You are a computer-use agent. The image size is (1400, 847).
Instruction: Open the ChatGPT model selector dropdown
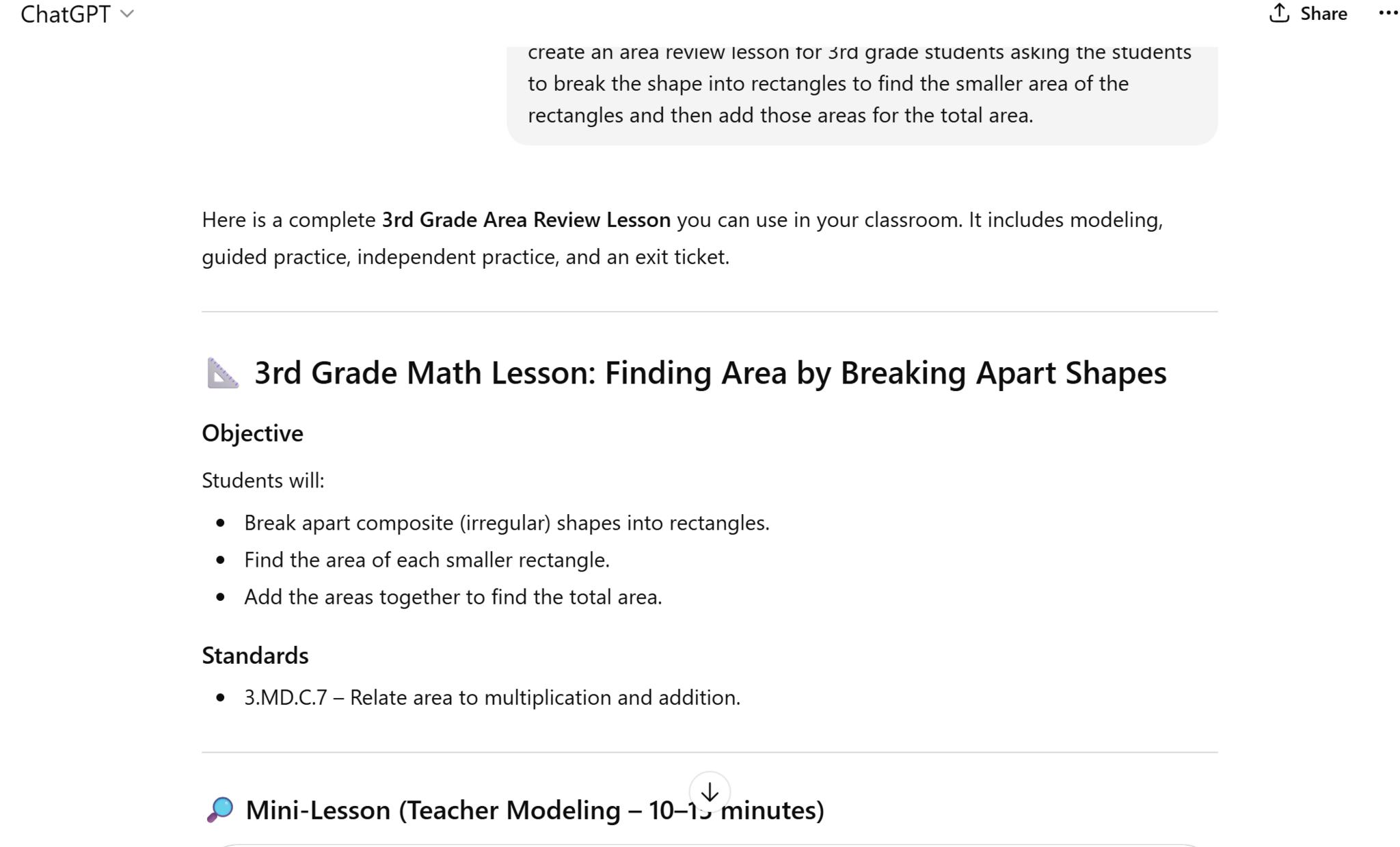click(x=76, y=14)
